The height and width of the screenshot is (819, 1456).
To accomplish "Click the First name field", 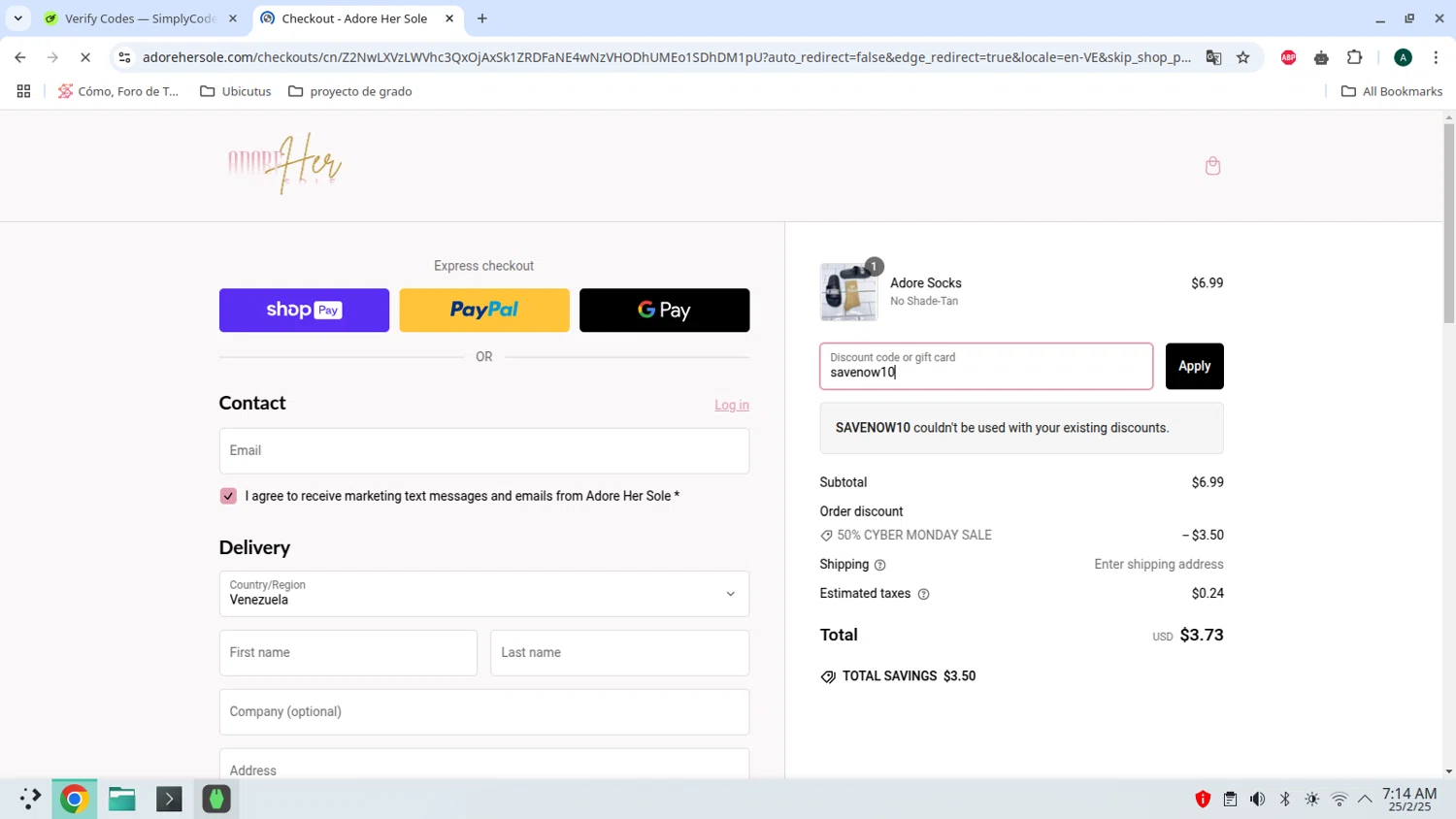I will click(348, 653).
